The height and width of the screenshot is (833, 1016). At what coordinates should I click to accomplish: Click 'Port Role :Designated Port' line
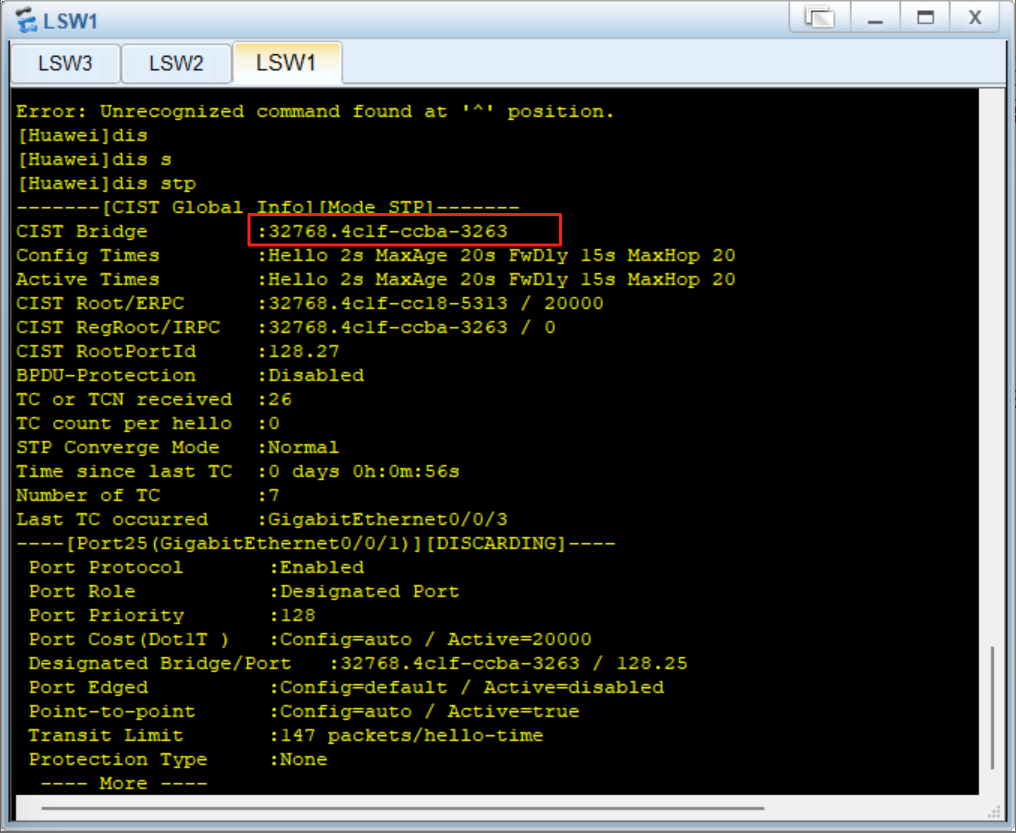(x=244, y=591)
